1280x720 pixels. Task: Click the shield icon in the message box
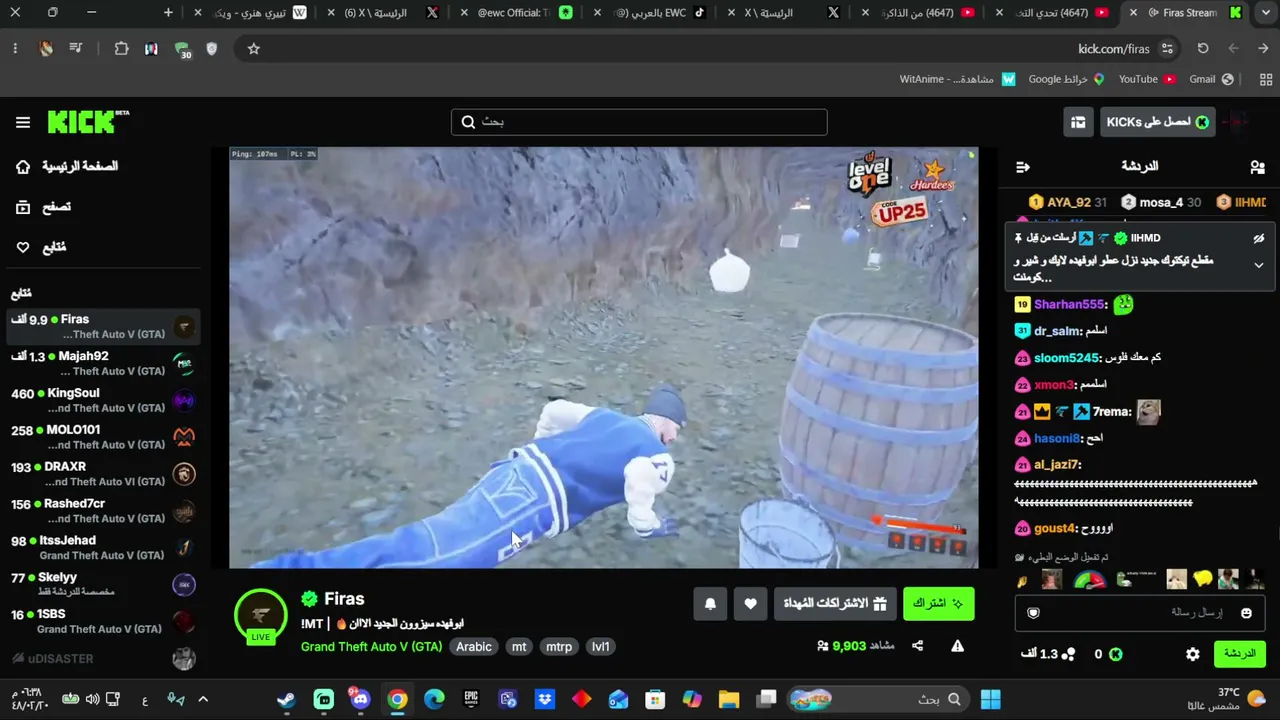tap(1034, 613)
